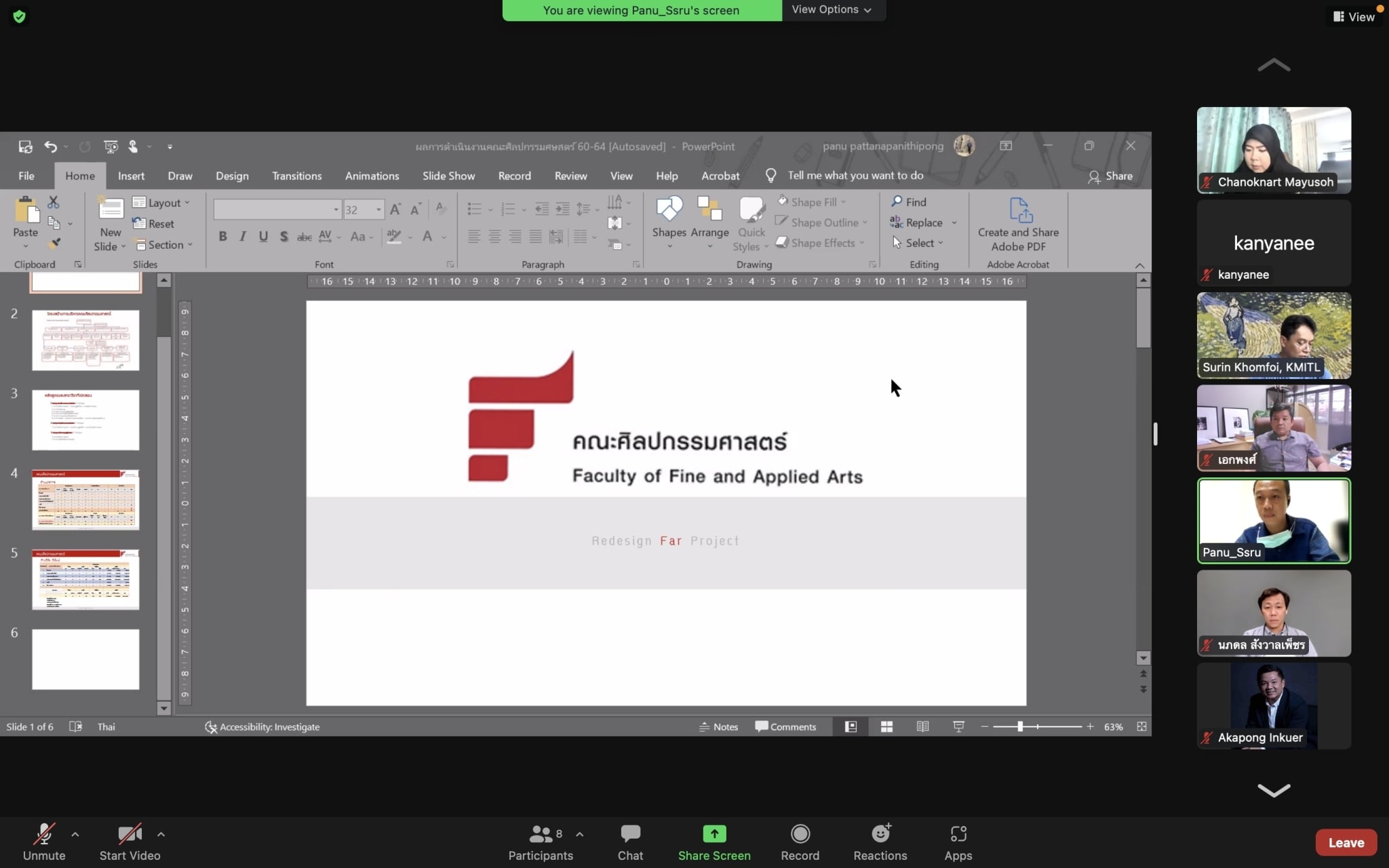Image resolution: width=1389 pixels, height=868 pixels.
Task: Open the Transitions ribbon tab
Action: coord(296,176)
